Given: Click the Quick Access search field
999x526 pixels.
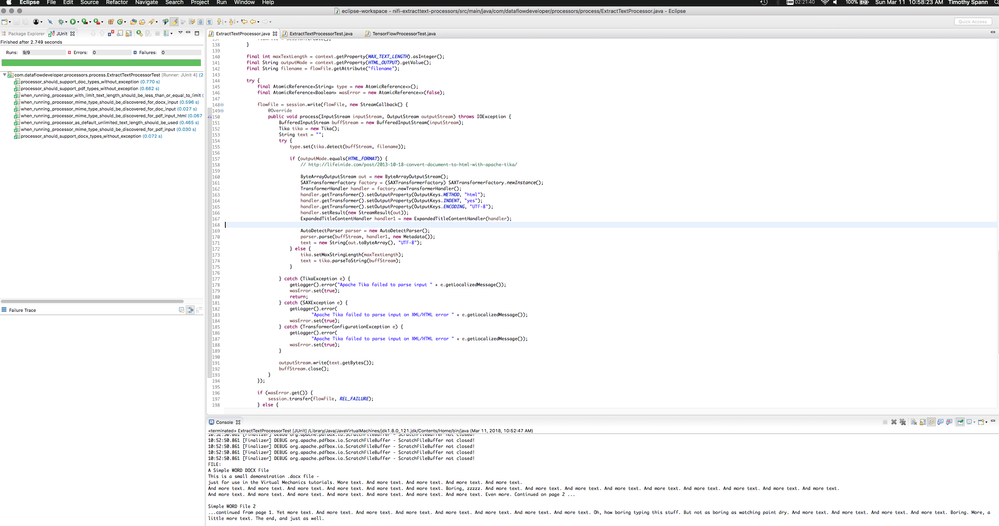Looking at the screenshot, I should tap(972, 22).
